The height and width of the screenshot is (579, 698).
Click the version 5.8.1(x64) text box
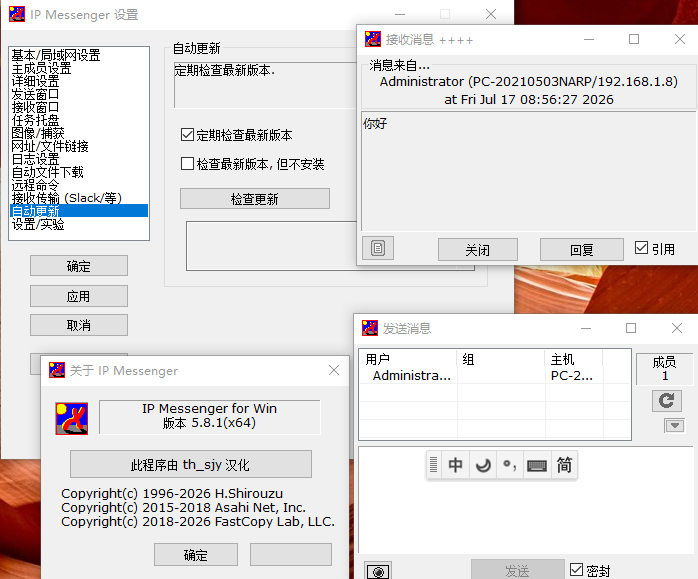209,416
